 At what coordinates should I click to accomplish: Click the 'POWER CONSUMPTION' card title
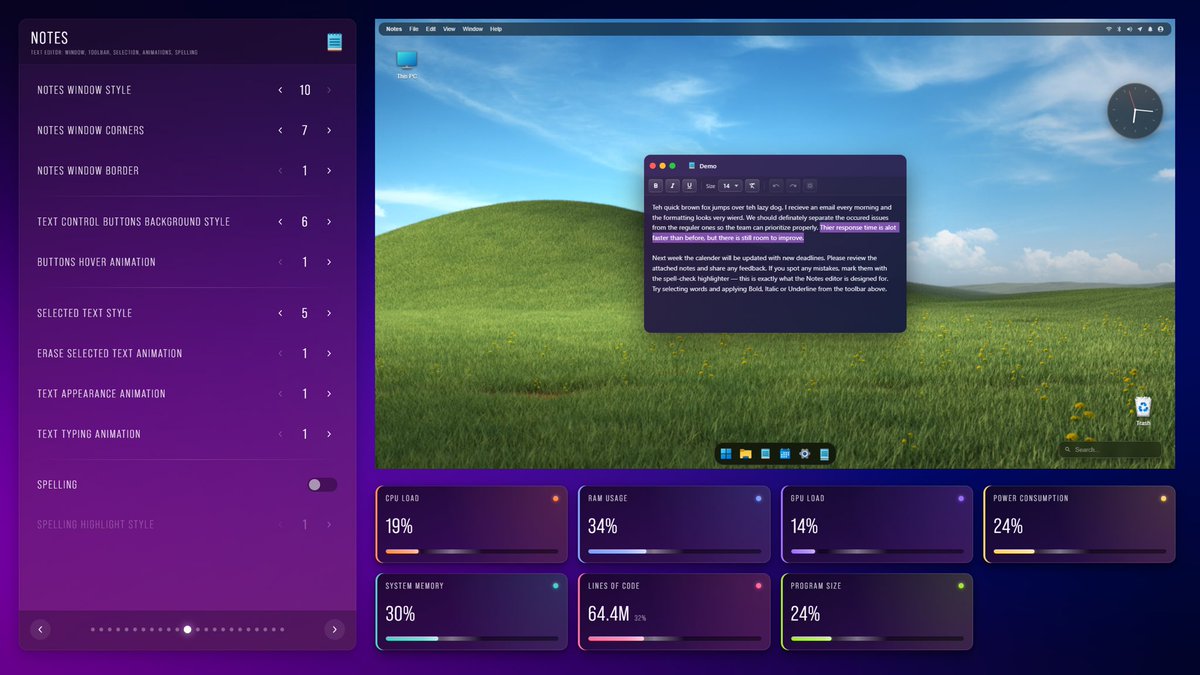pos(1031,498)
